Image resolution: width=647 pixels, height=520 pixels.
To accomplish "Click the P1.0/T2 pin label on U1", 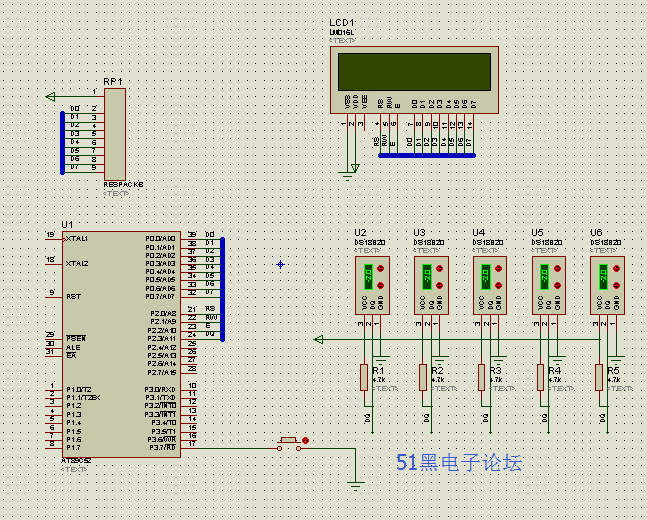I will tap(79, 389).
